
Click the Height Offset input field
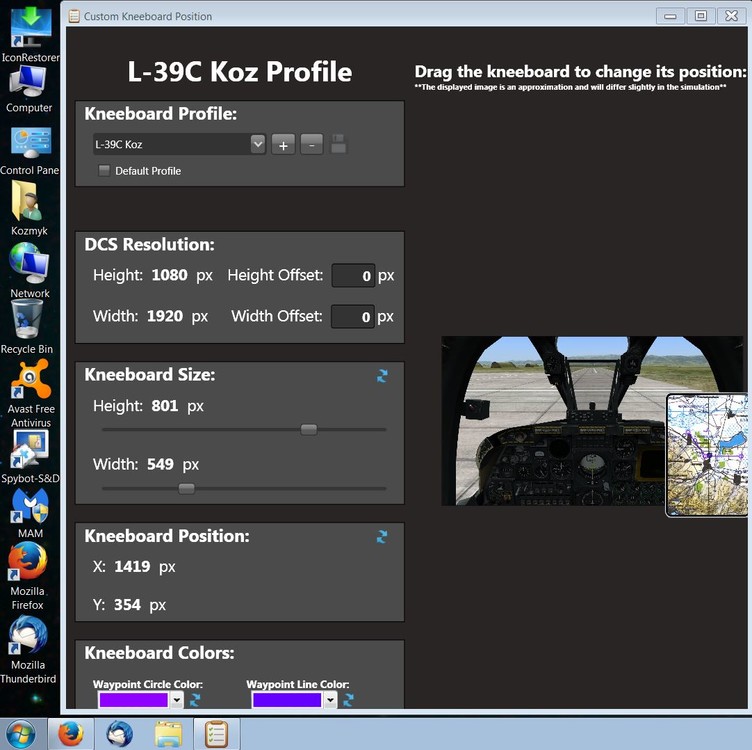[353, 276]
